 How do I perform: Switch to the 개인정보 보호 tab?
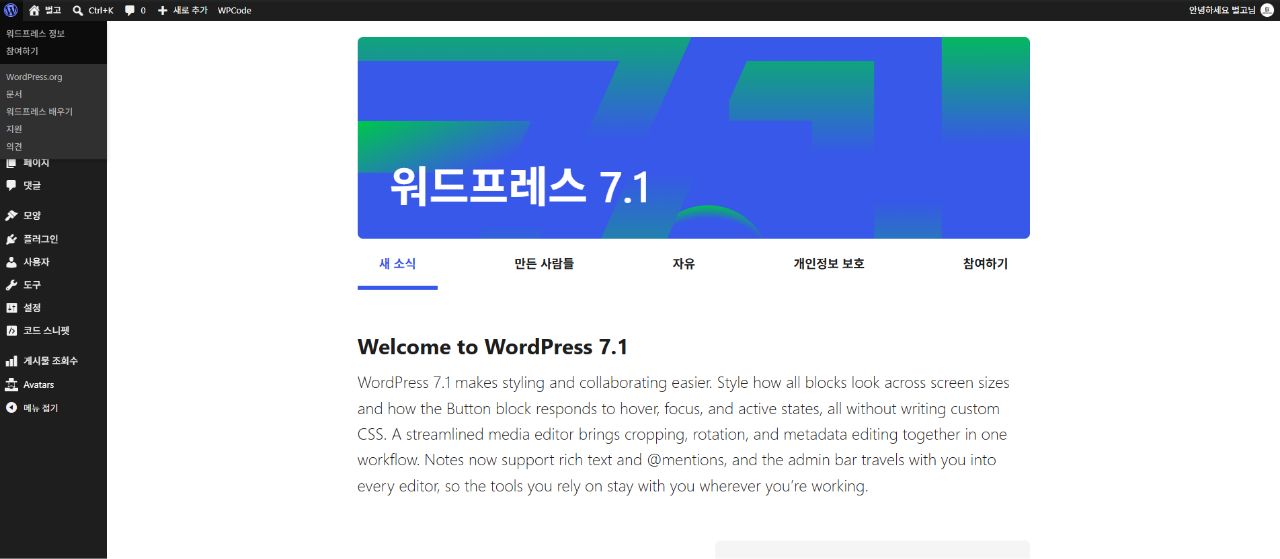click(x=829, y=264)
